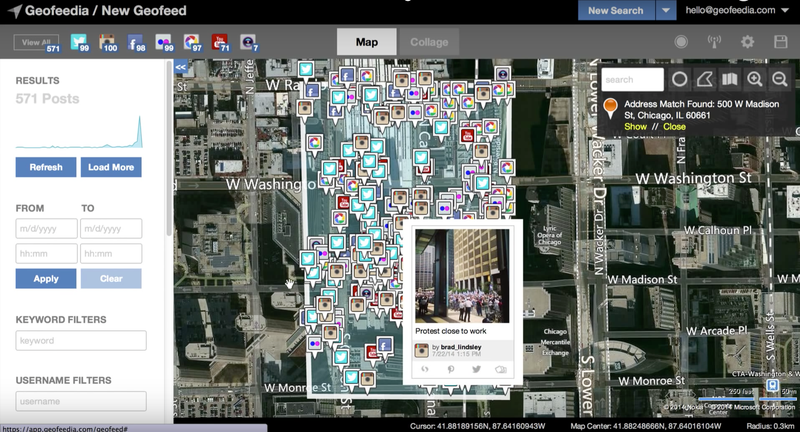The image size is (800, 432).
Task: Click the comments icon in popup
Action: coord(501,369)
